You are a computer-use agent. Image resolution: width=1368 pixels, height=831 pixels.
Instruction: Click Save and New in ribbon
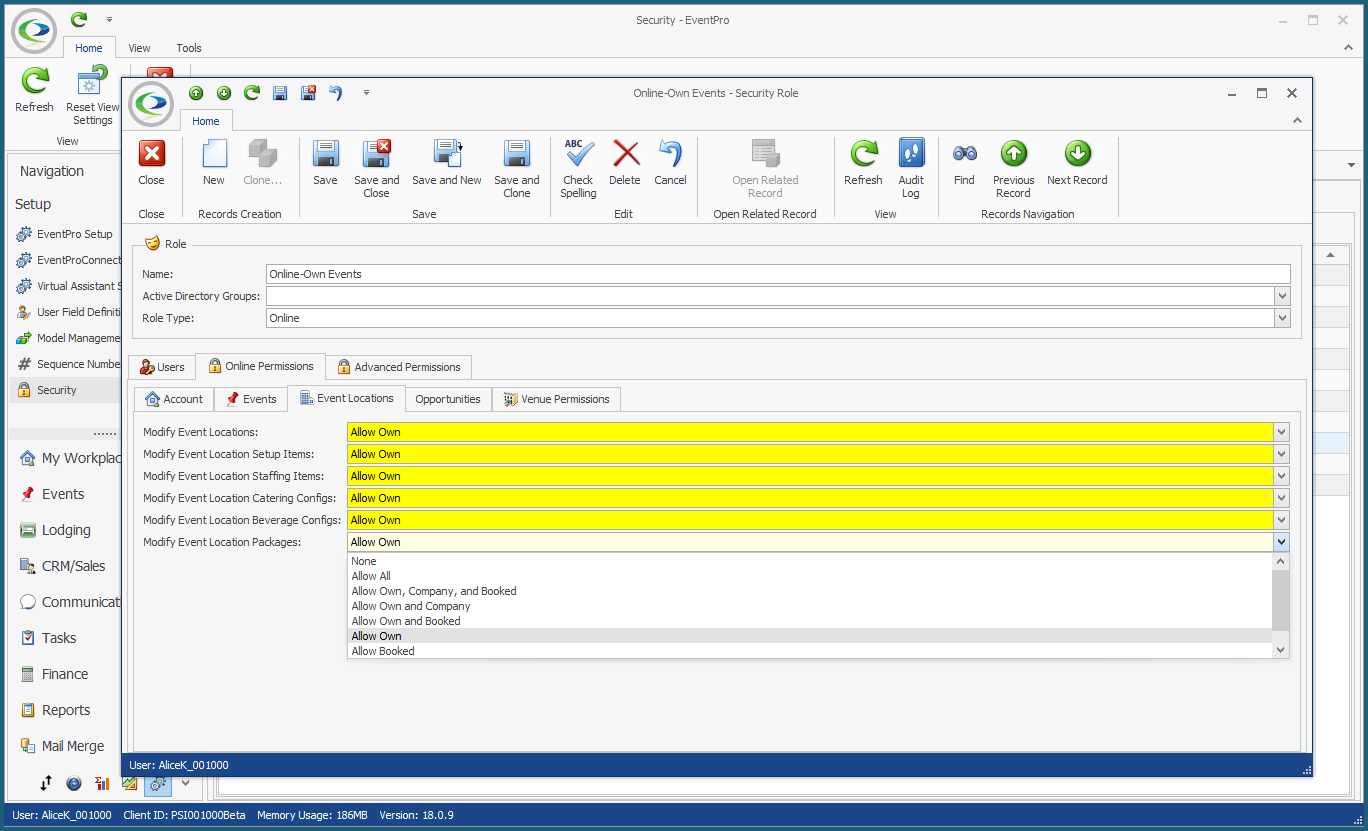(x=446, y=163)
